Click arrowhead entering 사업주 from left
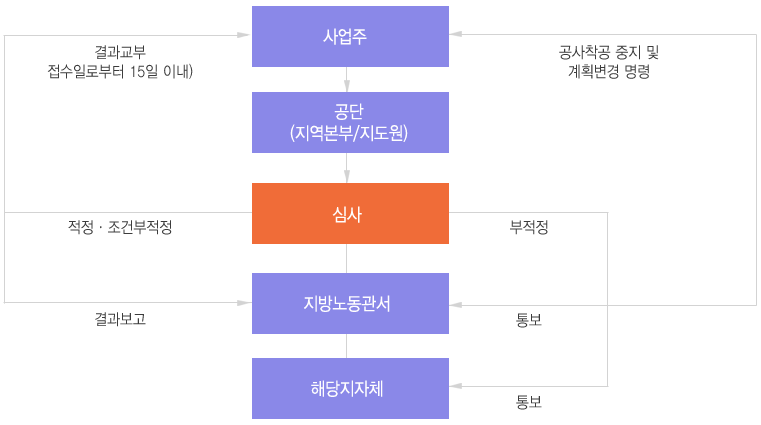 243,35
